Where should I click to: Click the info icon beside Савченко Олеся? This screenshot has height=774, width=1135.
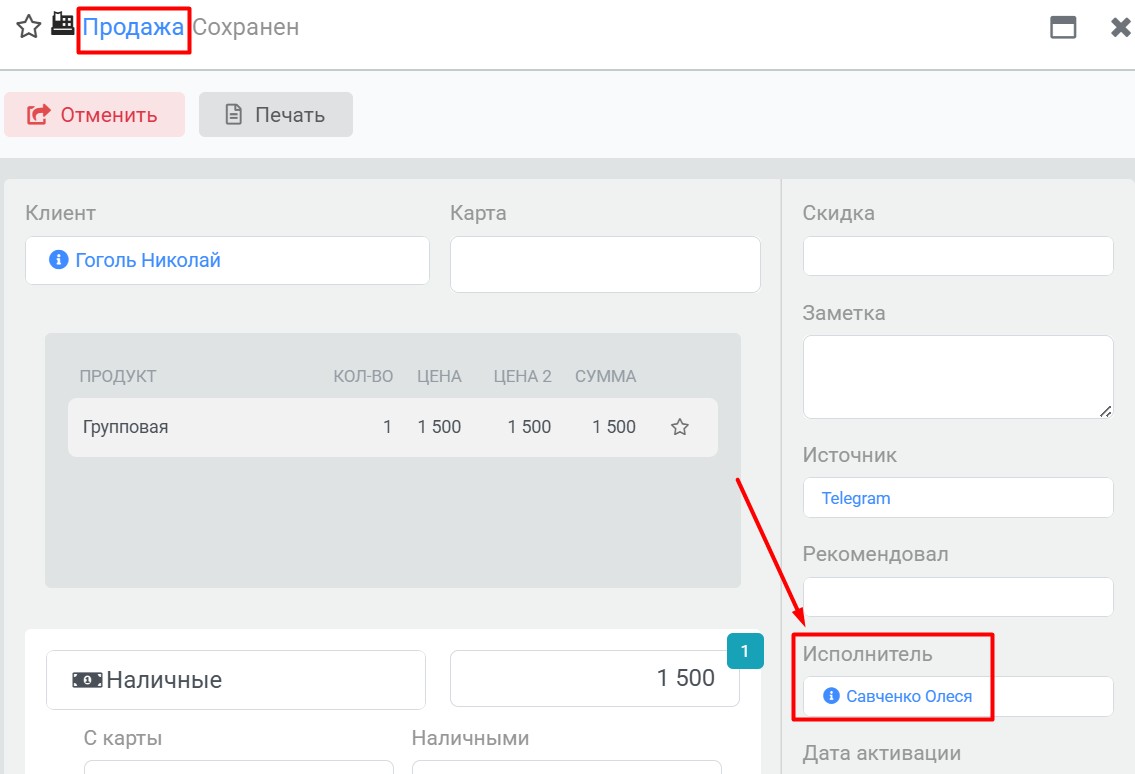point(831,696)
